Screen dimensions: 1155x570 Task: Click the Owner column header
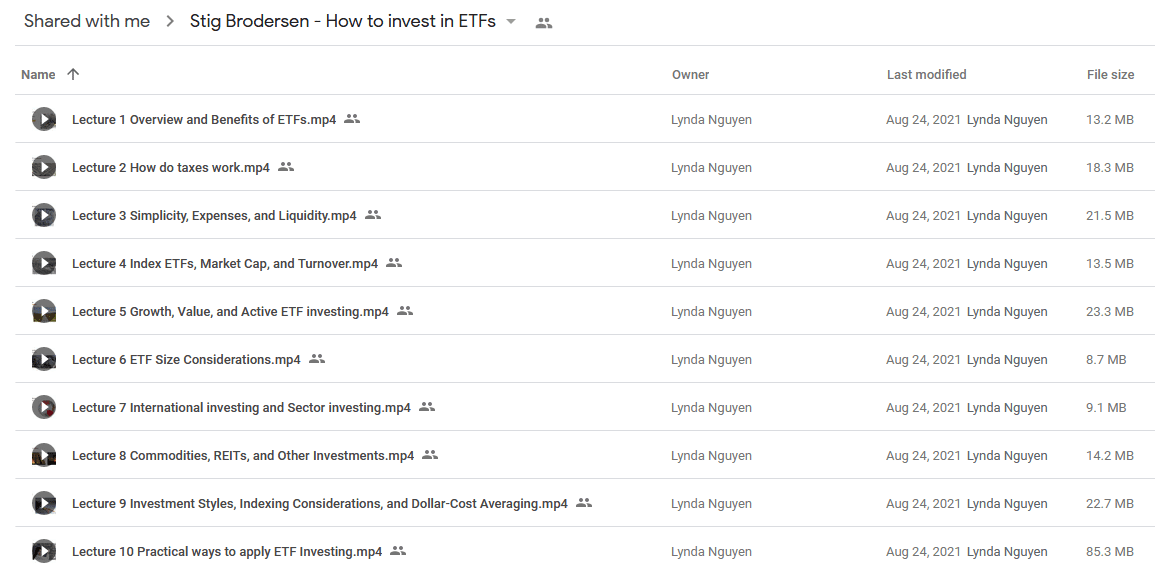coord(690,74)
